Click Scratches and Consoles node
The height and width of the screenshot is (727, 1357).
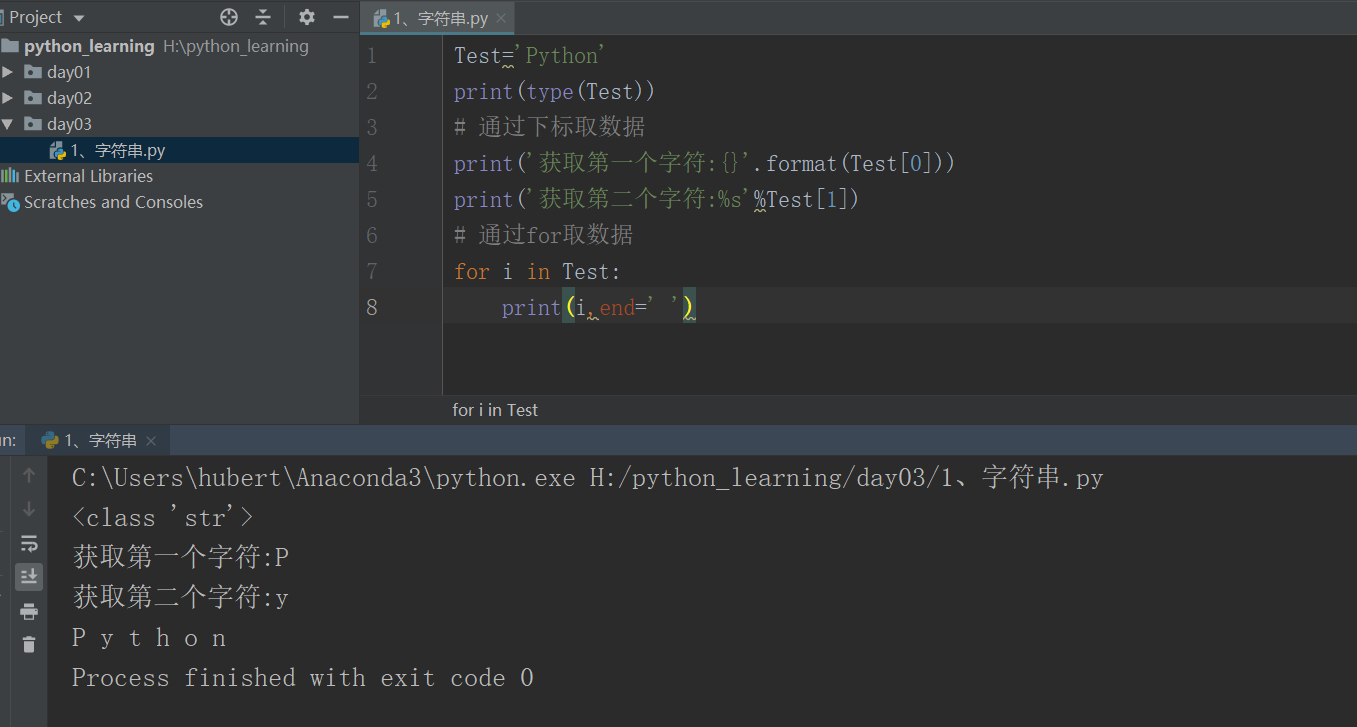point(113,202)
